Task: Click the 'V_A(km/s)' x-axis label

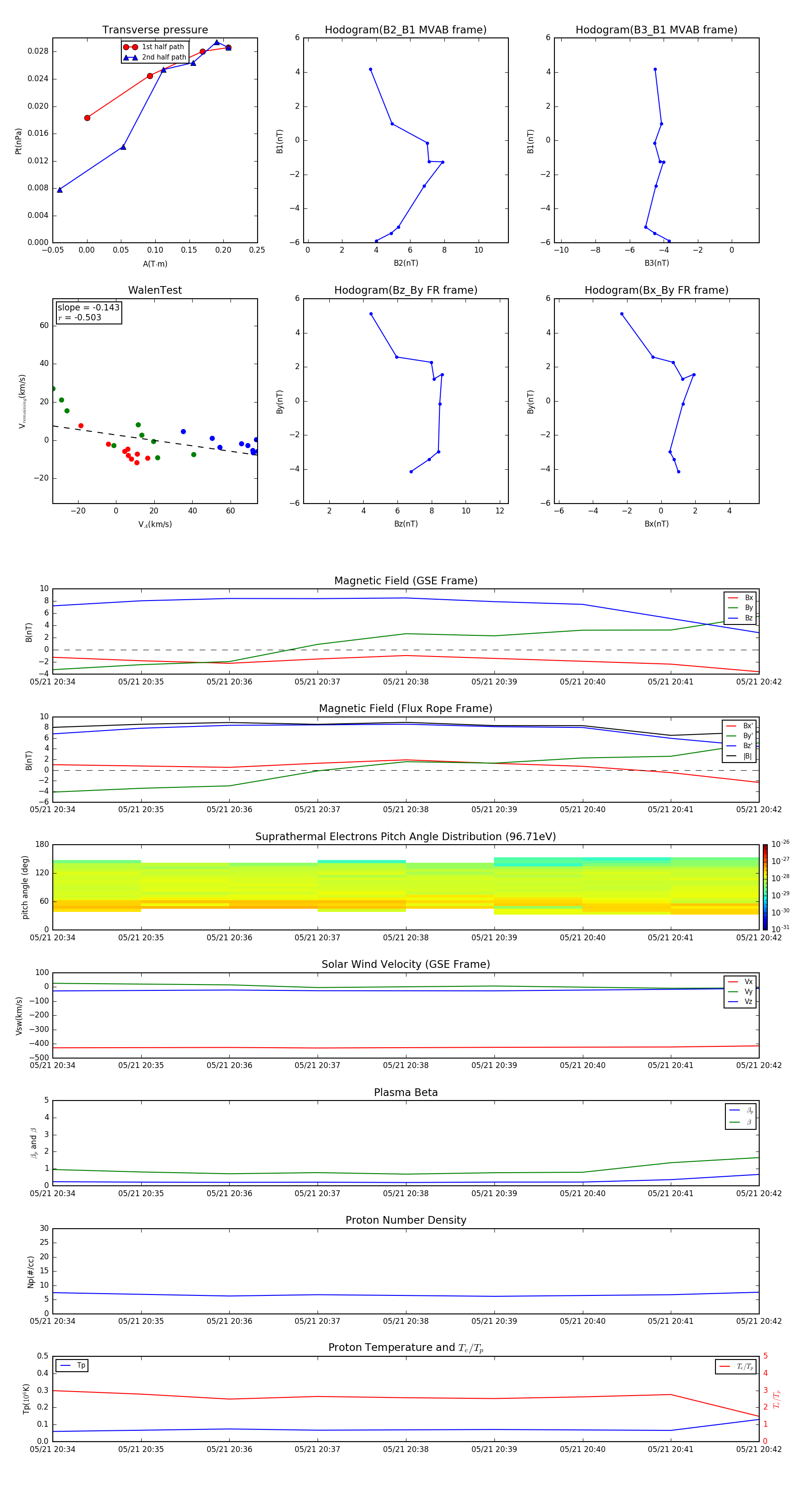Action: pyautogui.click(x=155, y=524)
